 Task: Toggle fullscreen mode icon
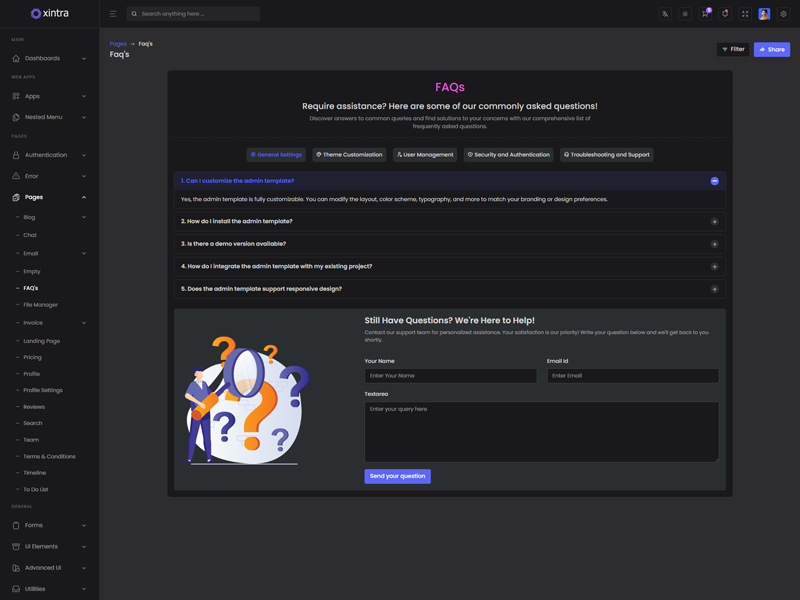tap(745, 14)
